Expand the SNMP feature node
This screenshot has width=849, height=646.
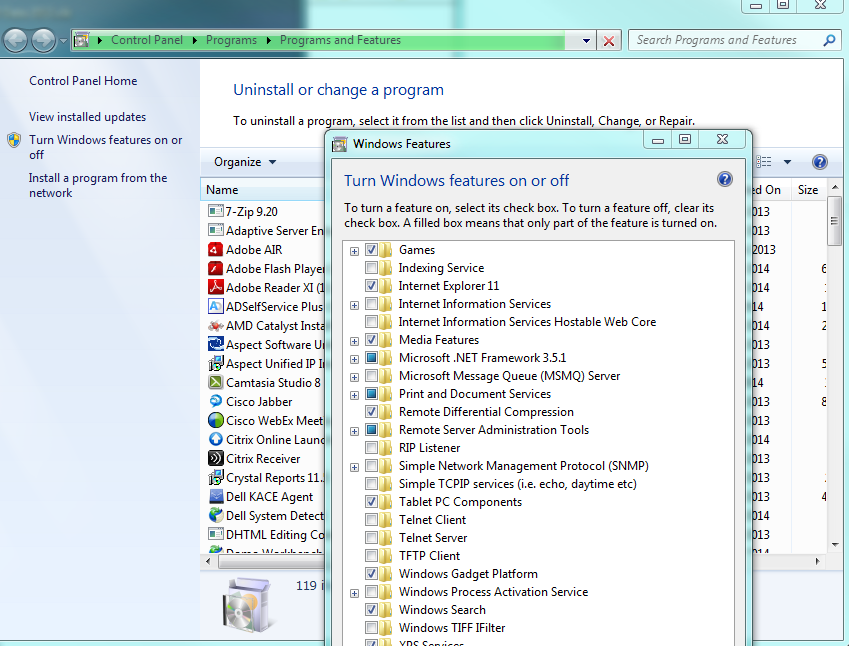pyautogui.click(x=354, y=467)
